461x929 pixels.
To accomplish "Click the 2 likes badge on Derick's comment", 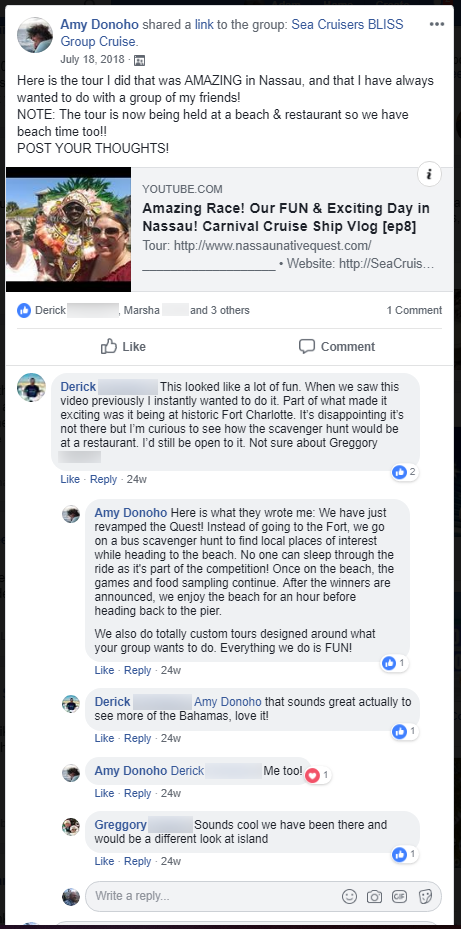I will [x=405, y=472].
